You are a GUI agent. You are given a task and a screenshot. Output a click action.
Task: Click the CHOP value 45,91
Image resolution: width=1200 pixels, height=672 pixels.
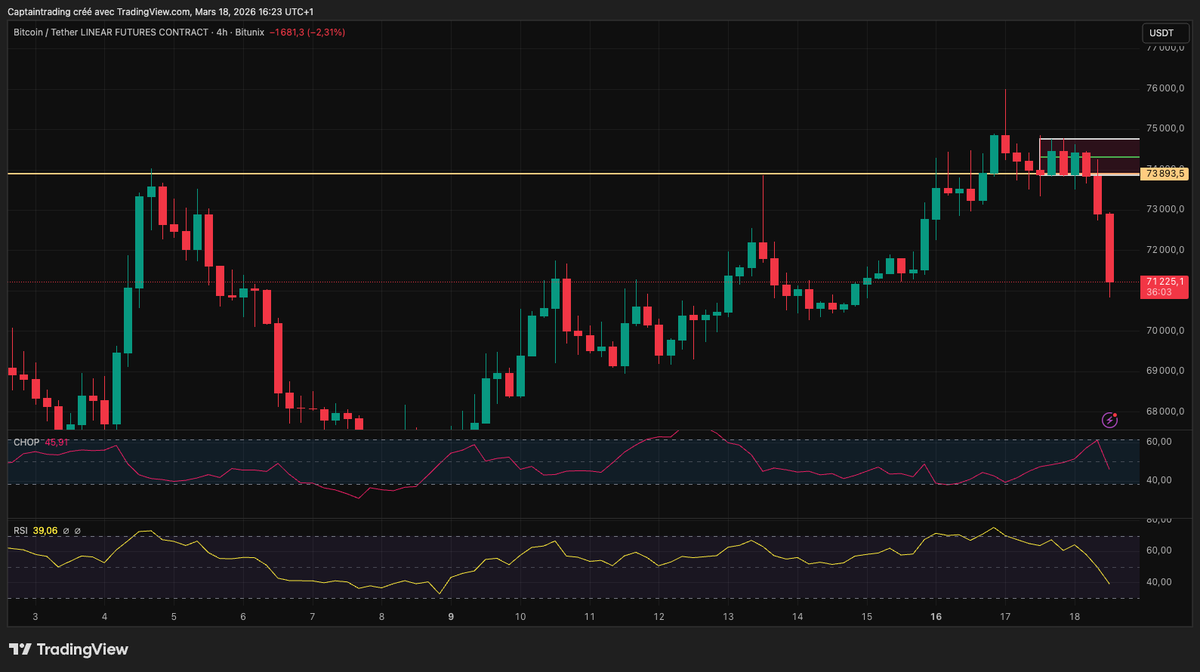[x=57, y=442]
